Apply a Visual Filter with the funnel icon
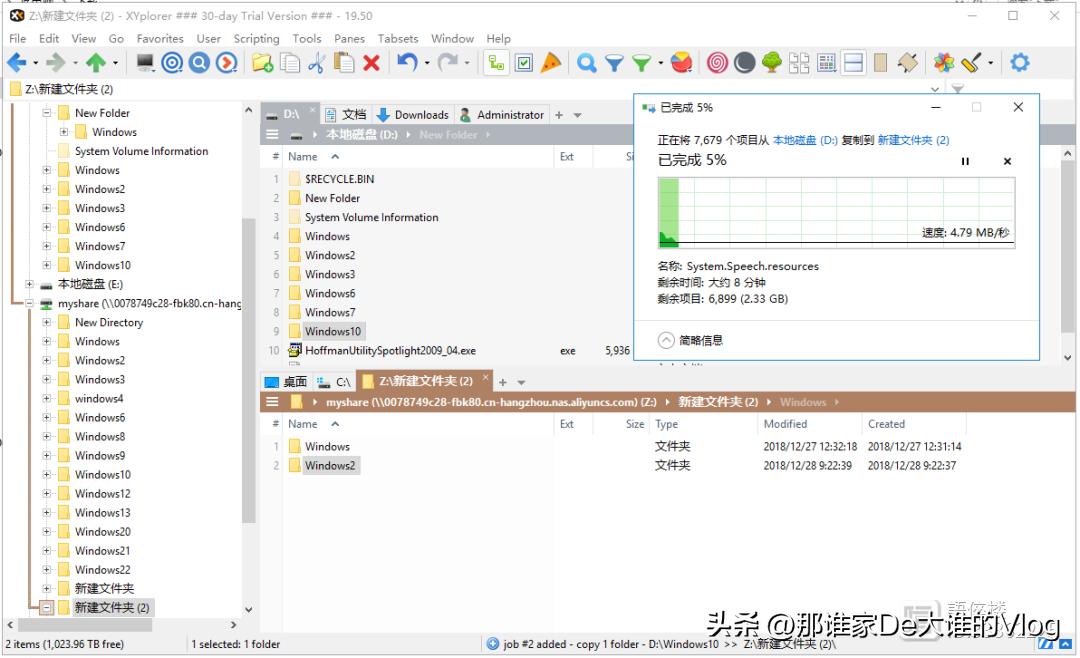The width and height of the screenshot is (1080, 658). point(615,62)
